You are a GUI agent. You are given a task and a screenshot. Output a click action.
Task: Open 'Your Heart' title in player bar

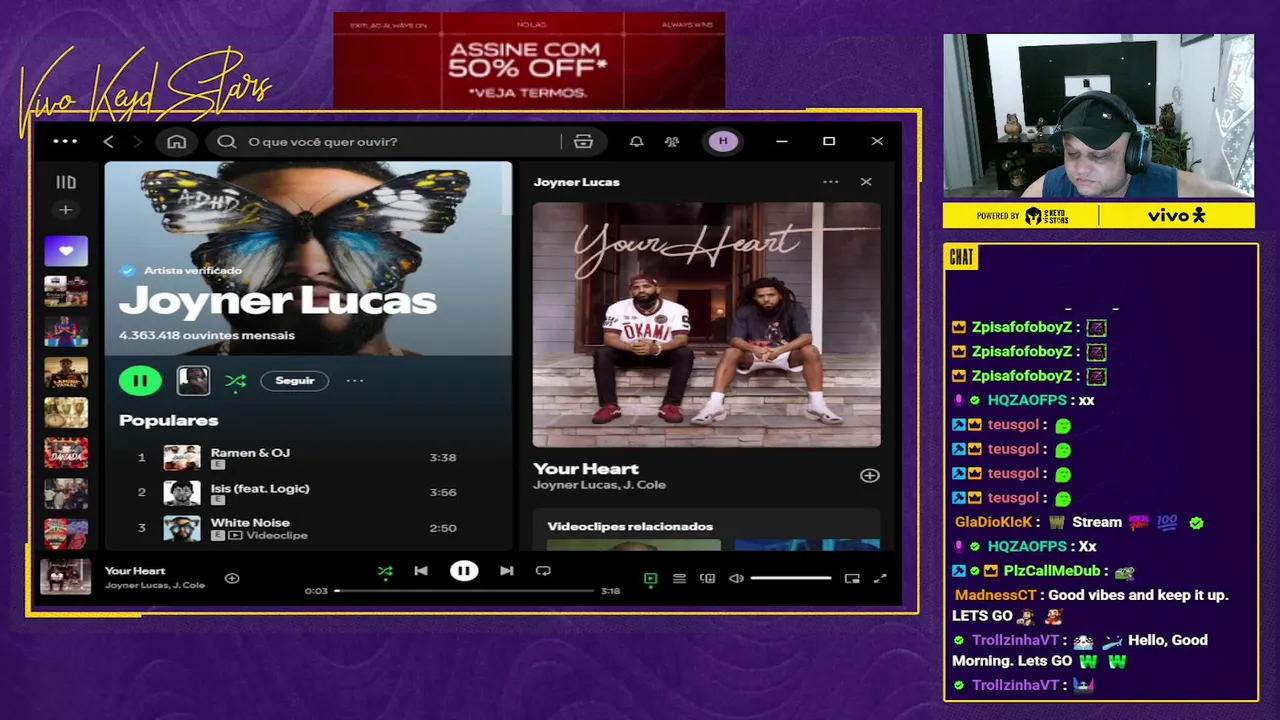[135, 571]
